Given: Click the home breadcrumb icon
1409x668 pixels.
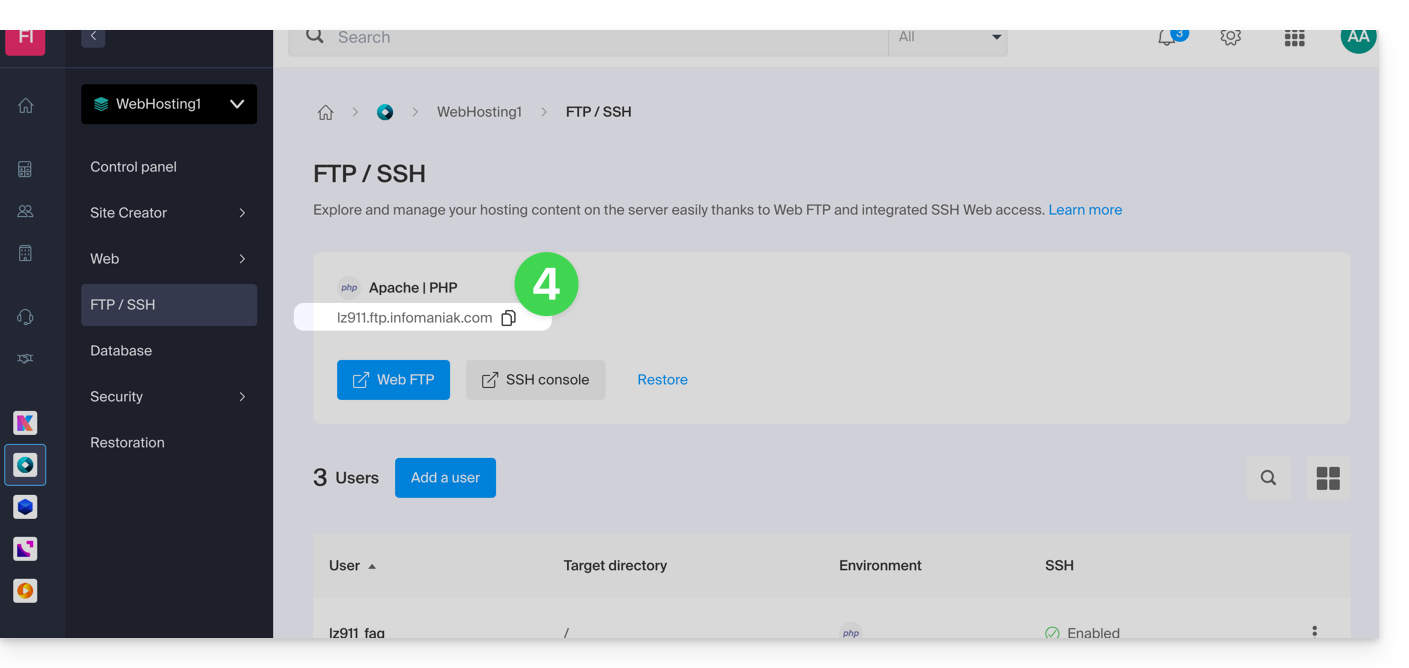Looking at the screenshot, I should [x=325, y=113].
